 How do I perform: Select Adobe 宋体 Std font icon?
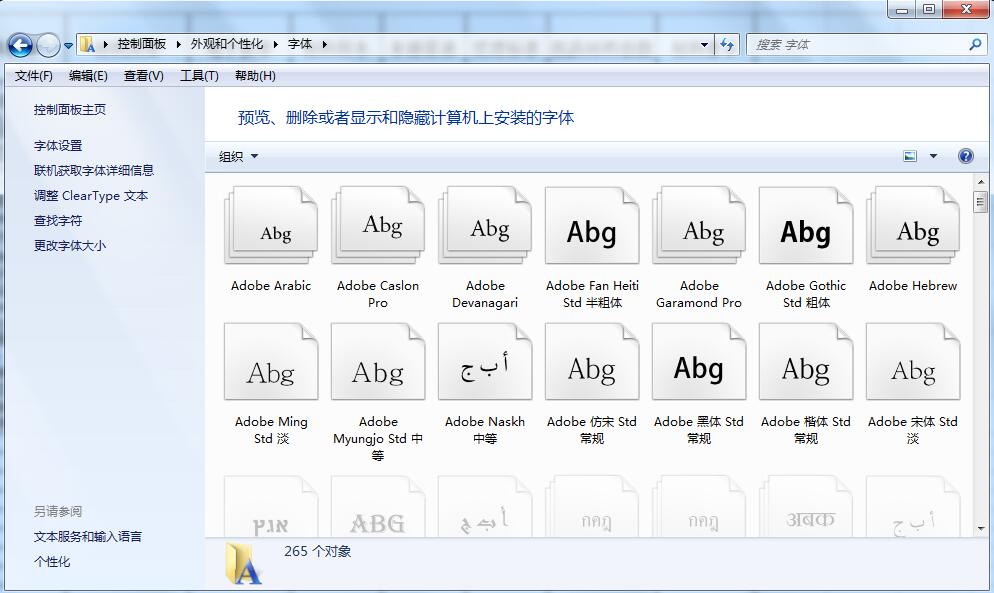(x=913, y=362)
